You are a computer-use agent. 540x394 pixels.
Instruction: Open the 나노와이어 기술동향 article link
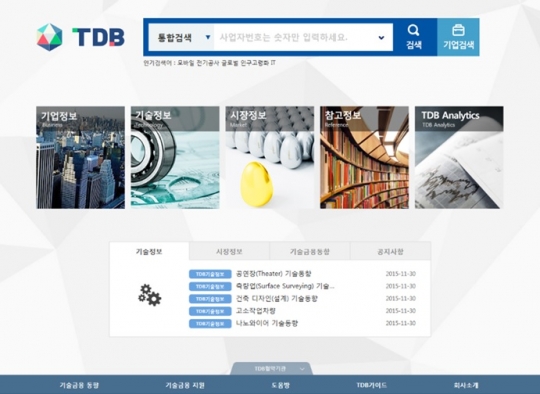tap(267, 323)
